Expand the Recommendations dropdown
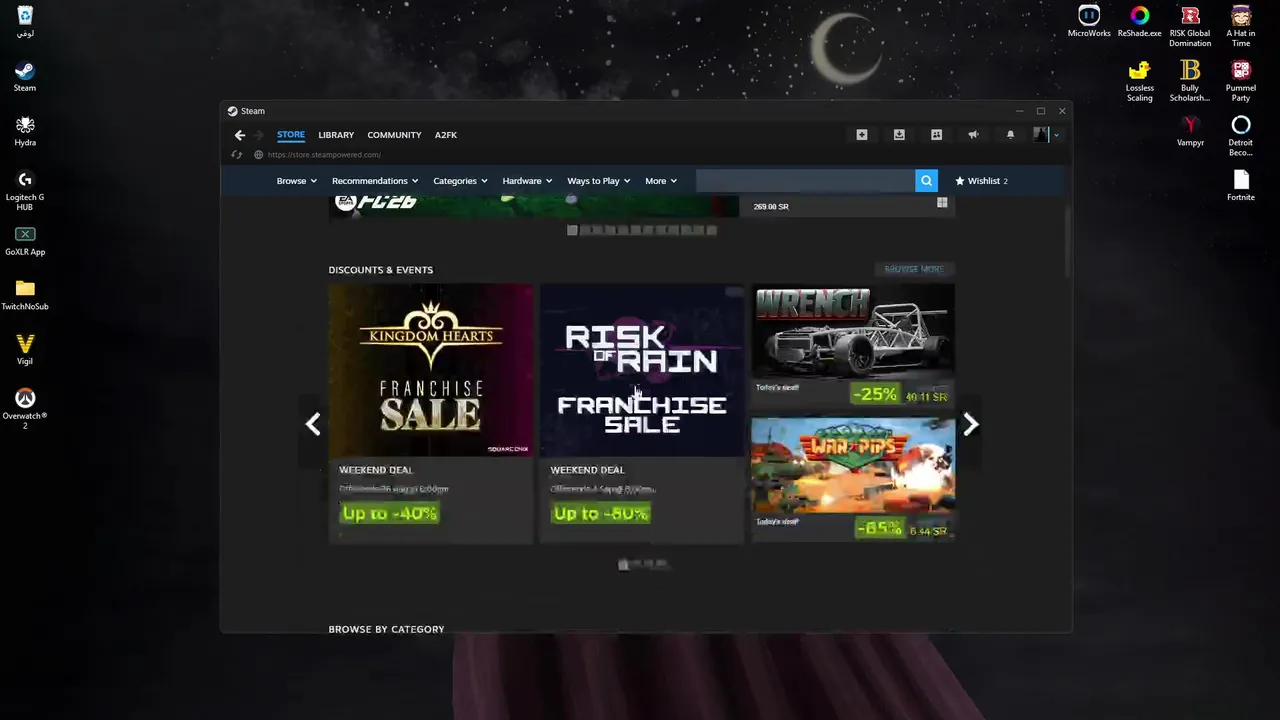1280x720 pixels. [x=376, y=181]
